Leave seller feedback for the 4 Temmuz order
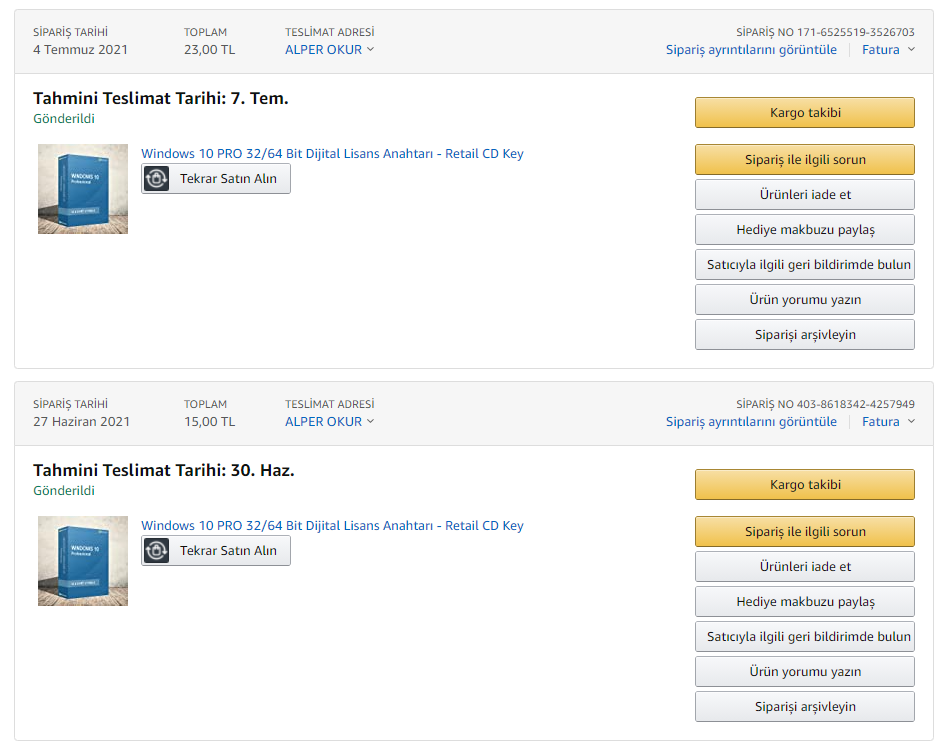The width and height of the screenshot is (948, 750). (804, 265)
